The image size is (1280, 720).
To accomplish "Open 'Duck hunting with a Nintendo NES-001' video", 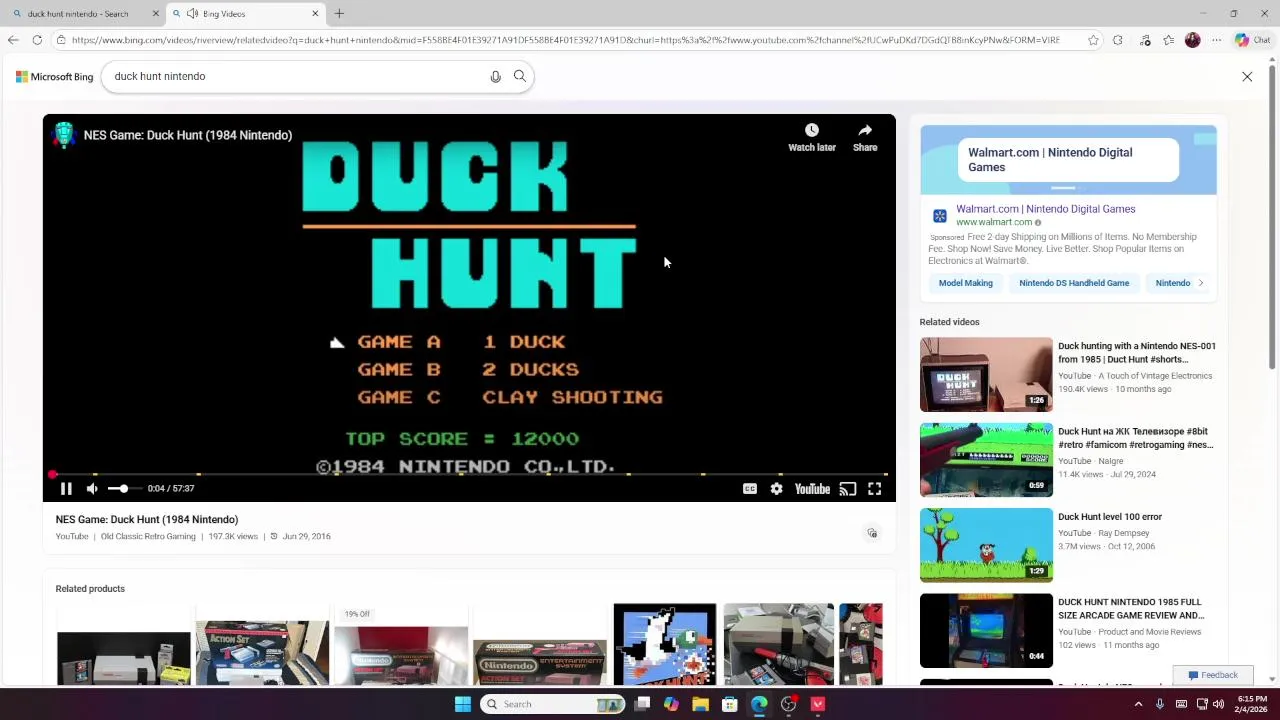I will 1137,353.
